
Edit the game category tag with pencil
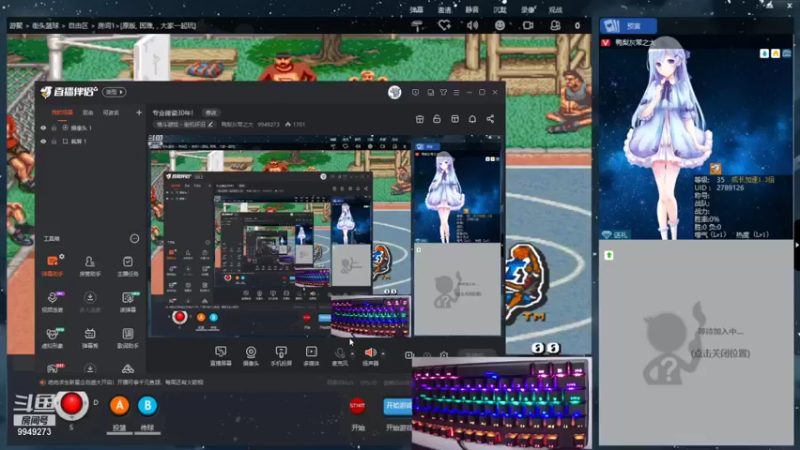tap(210, 124)
